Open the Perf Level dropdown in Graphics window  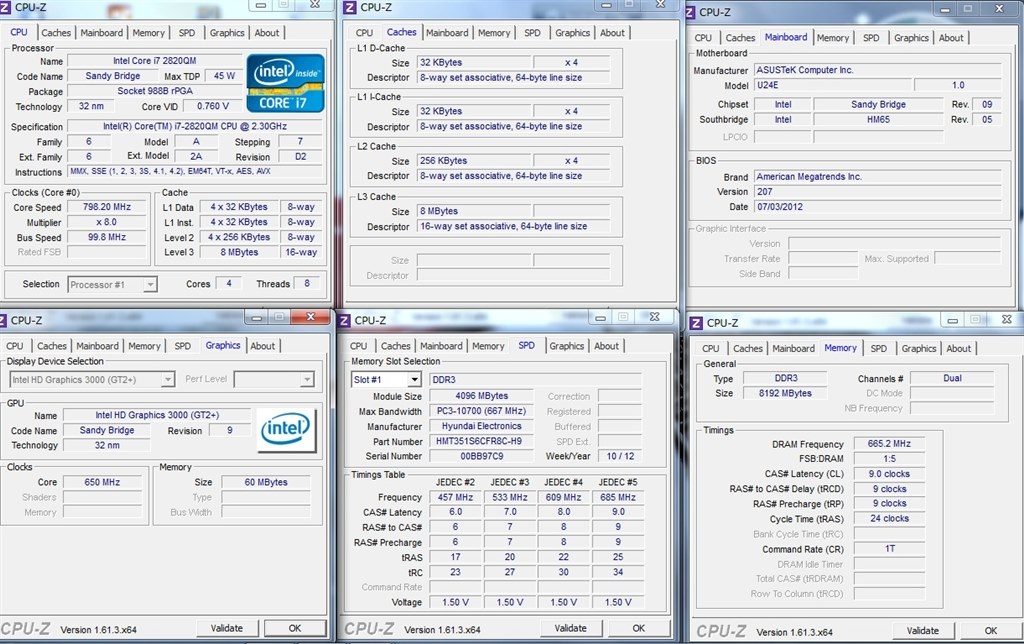tap(274, 379)
